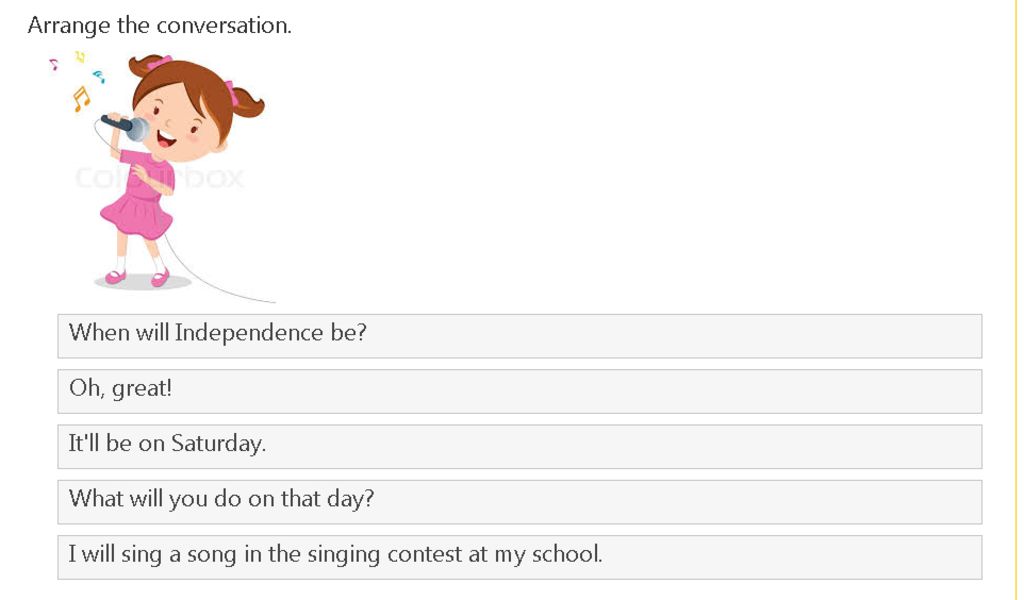Pick the "Oh, great!" sentence box
1024x600 pixels.
pyautogui.click(x=519, y=391)
